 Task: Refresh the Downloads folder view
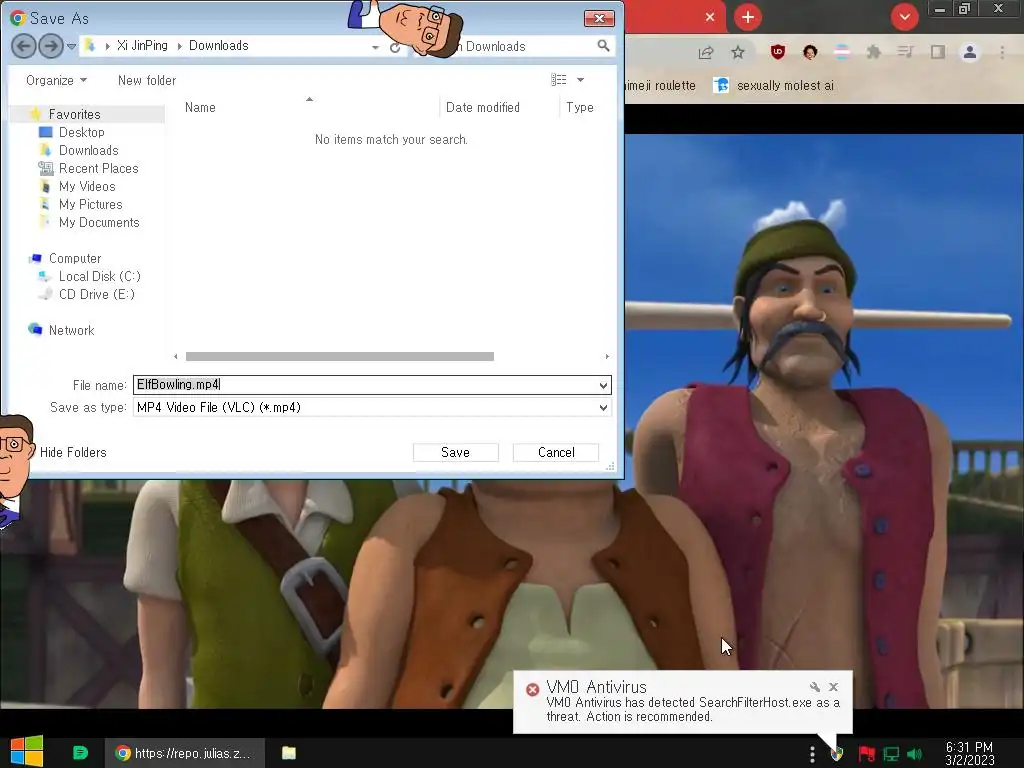pyautogui.click(x=394, y=47)
